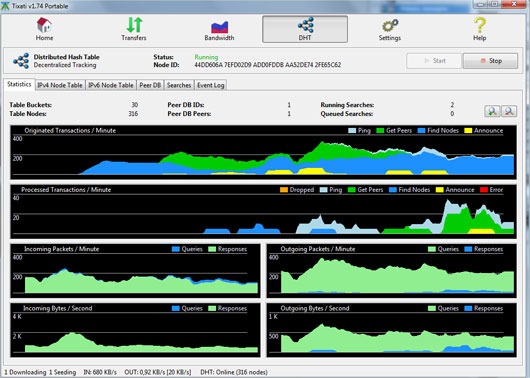
Task: Click the green Running status text
Action: (206, 57)
